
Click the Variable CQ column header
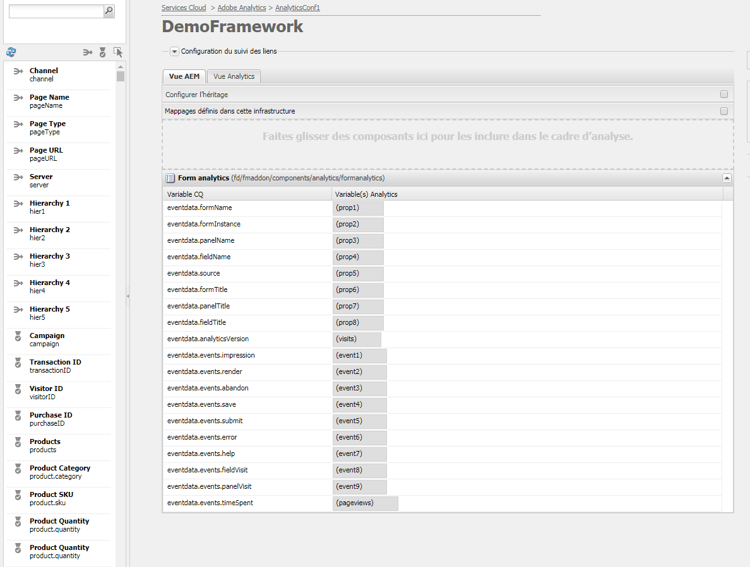click(x=247, y=194)
